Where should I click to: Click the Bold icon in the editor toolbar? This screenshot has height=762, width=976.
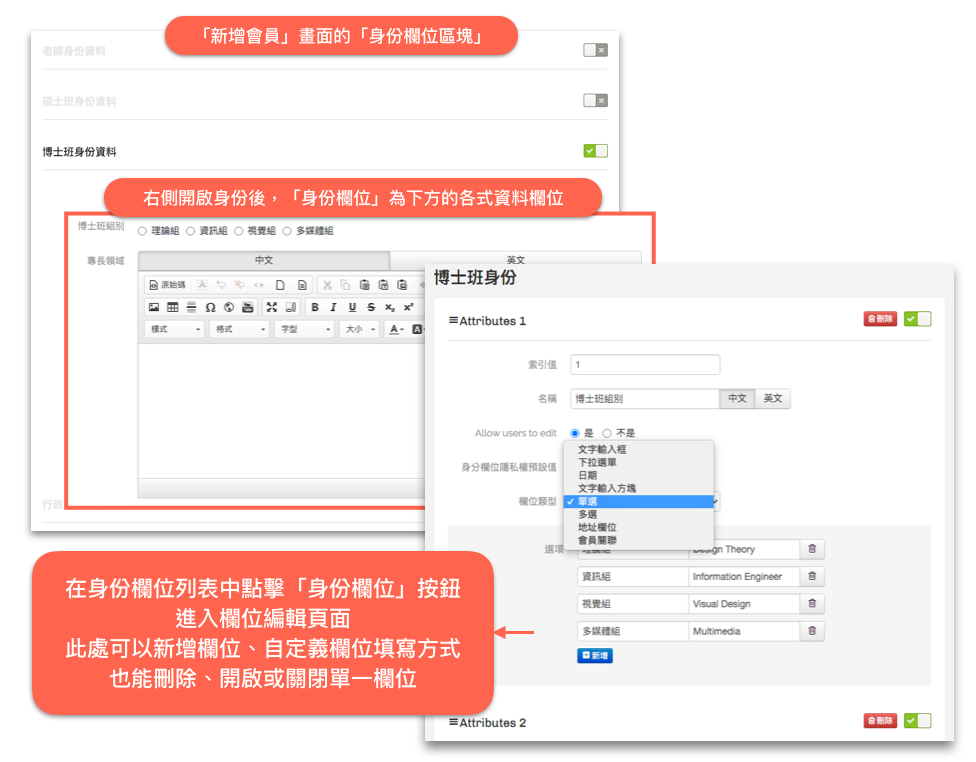point(315,307)
